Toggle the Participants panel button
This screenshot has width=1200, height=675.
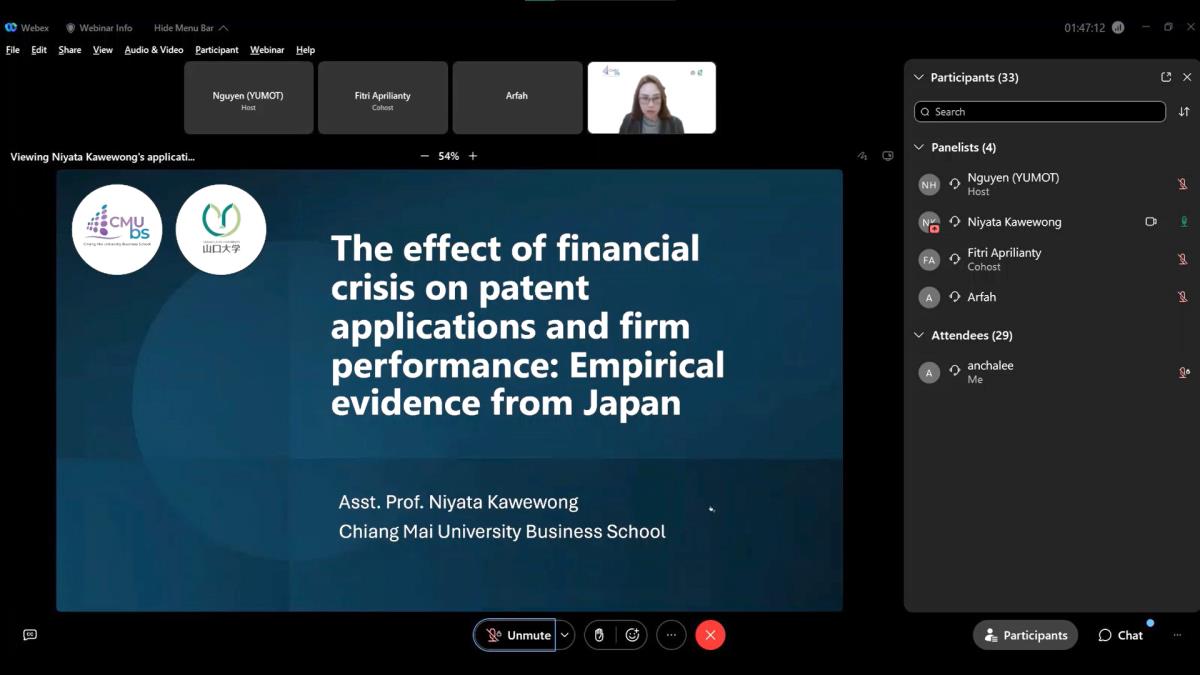[x=1025, y=635]
